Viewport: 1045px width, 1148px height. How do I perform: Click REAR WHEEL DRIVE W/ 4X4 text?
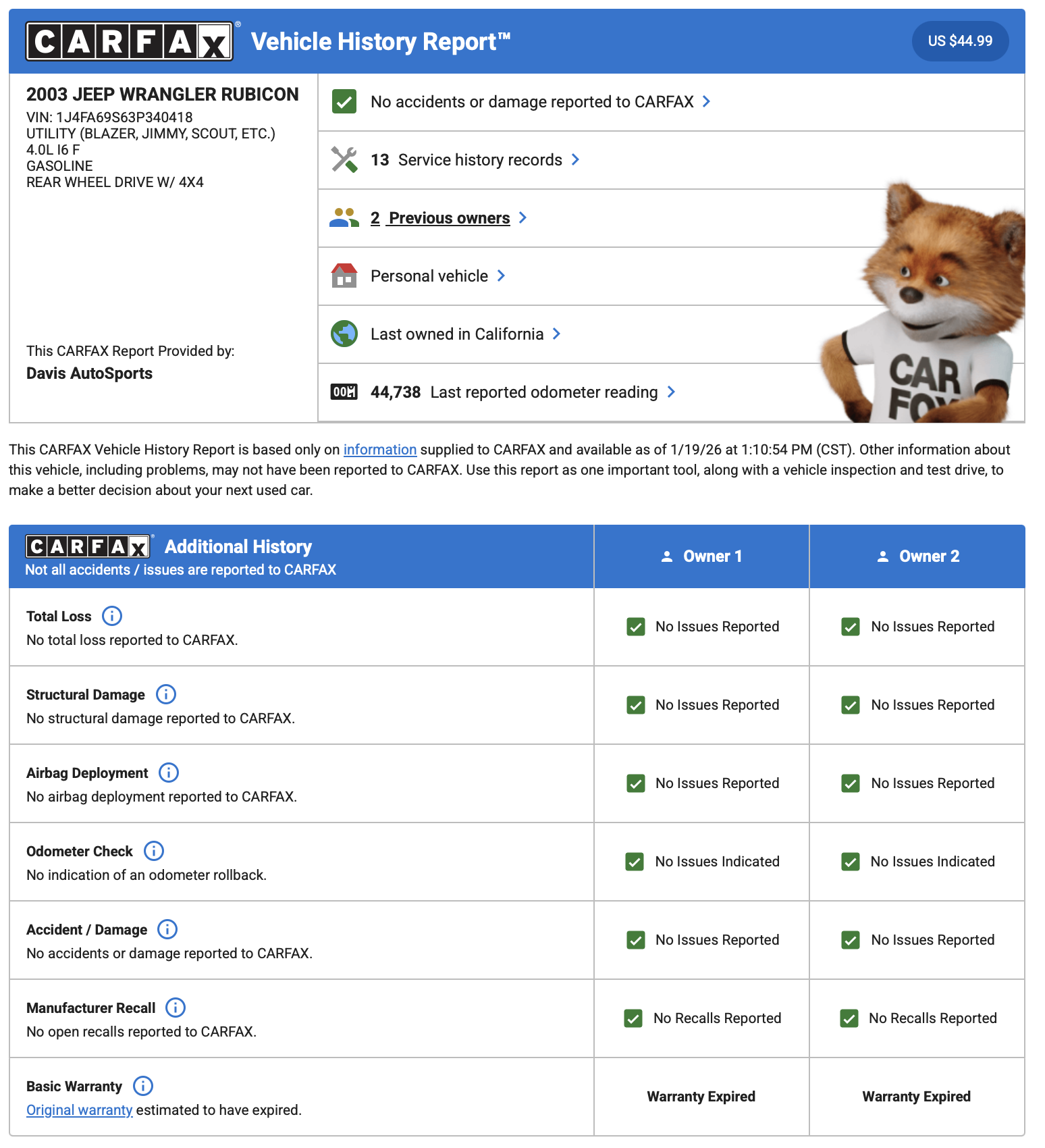click(115, 182)
